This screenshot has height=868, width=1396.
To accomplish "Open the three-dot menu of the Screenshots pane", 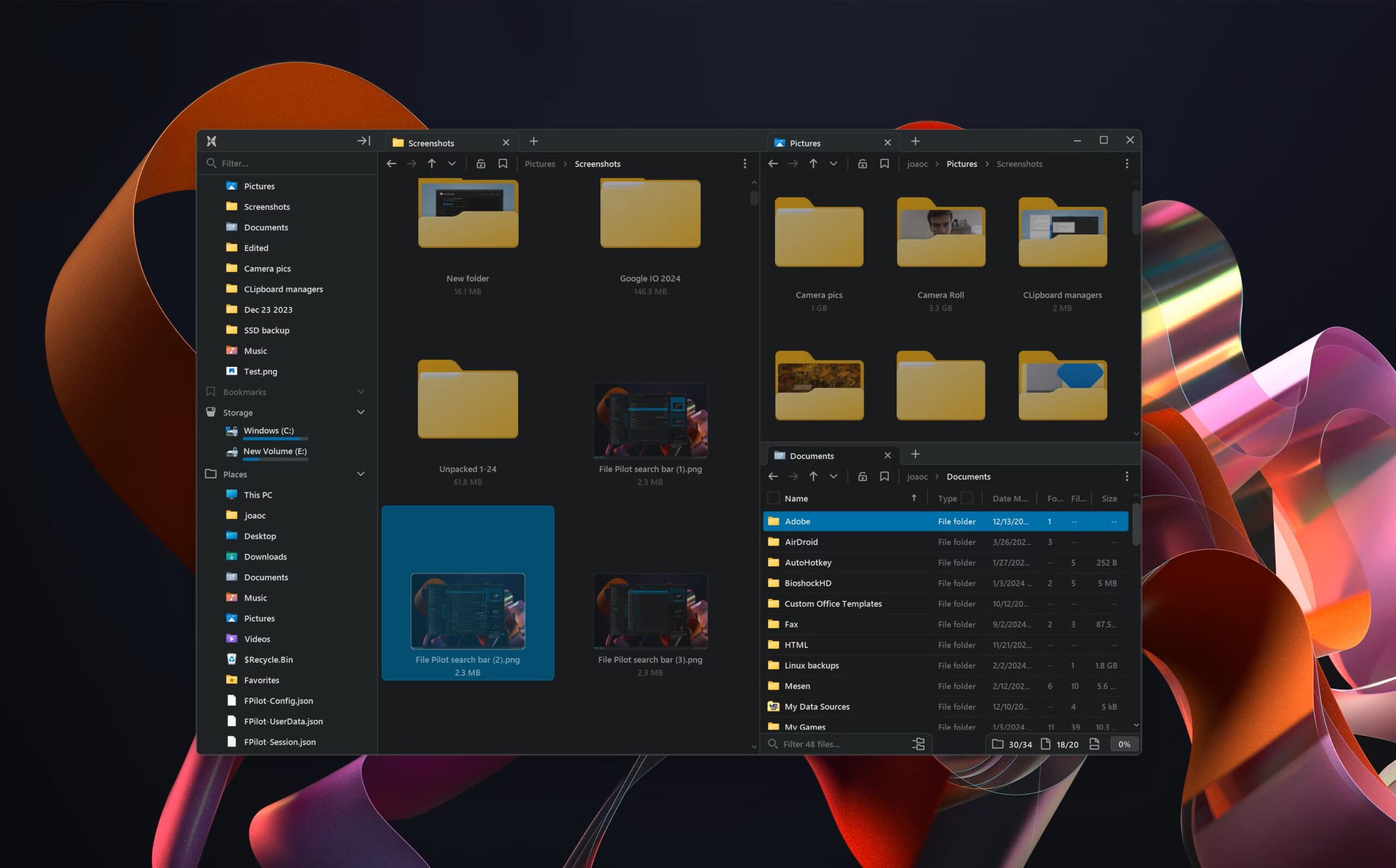I will click(744, 164).
